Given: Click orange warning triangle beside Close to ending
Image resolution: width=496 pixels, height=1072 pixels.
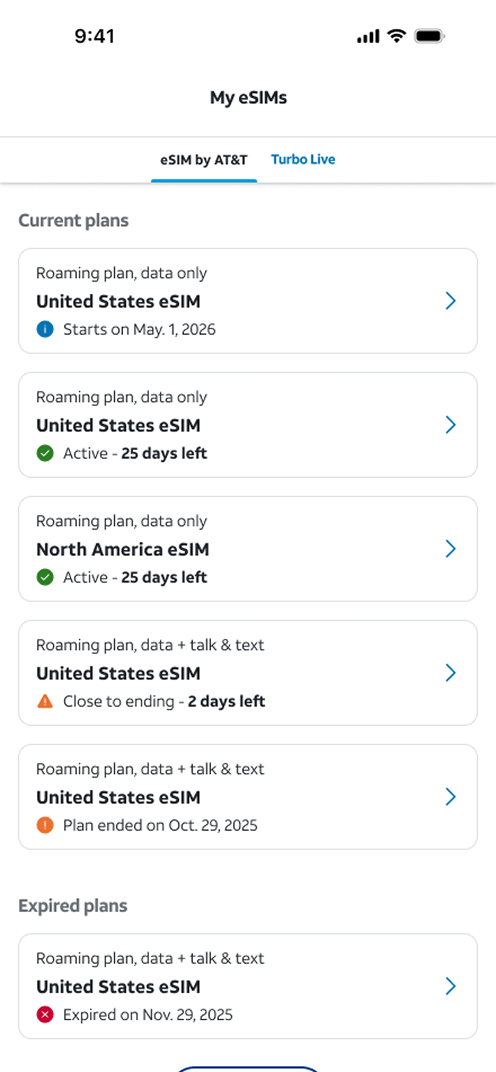Looking at the screenshot, I should coord(45,701).
